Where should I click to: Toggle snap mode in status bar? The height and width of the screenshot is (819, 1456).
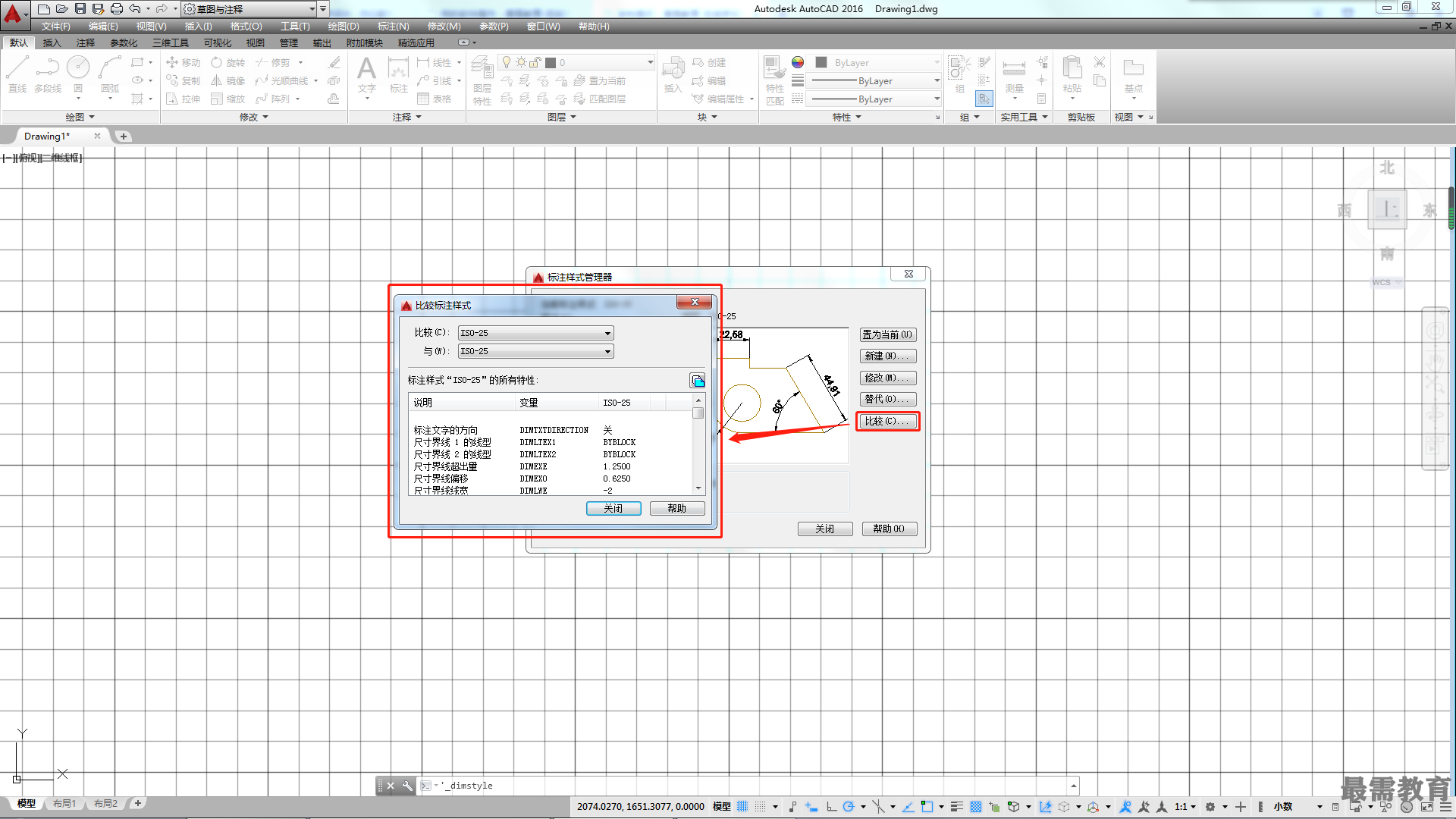(x=761, y=806)
